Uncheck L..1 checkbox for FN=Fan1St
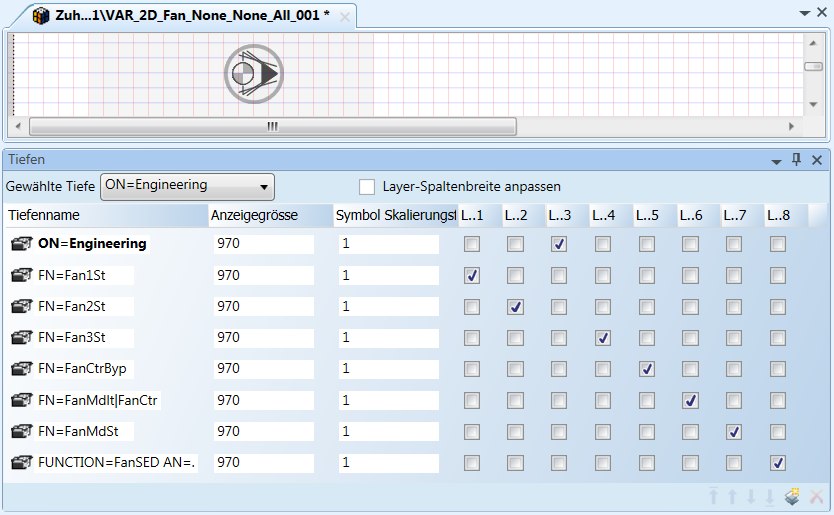The height and width of the screenshot is (515, 834). pos(472,276)
